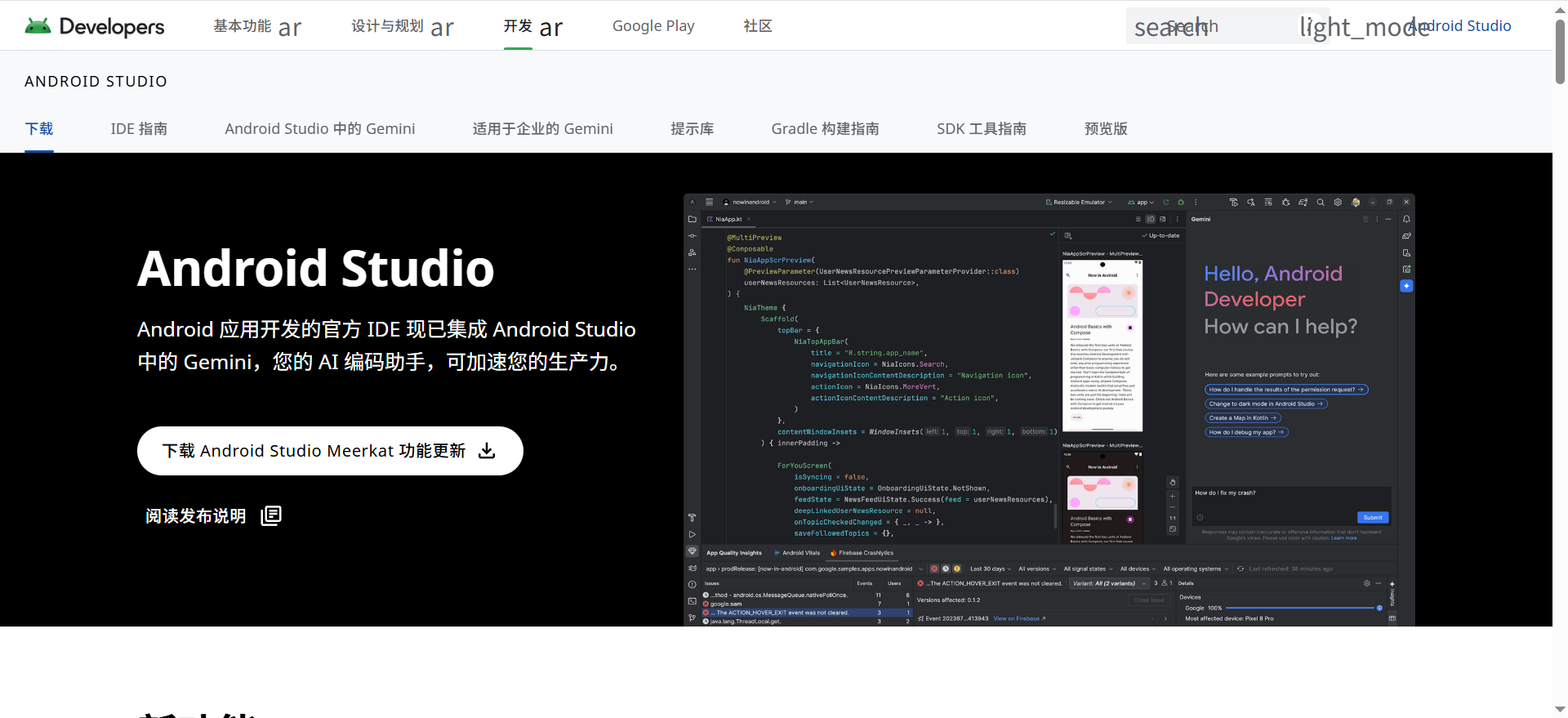
Task: Select the 下载 tab
Action: 39,129
